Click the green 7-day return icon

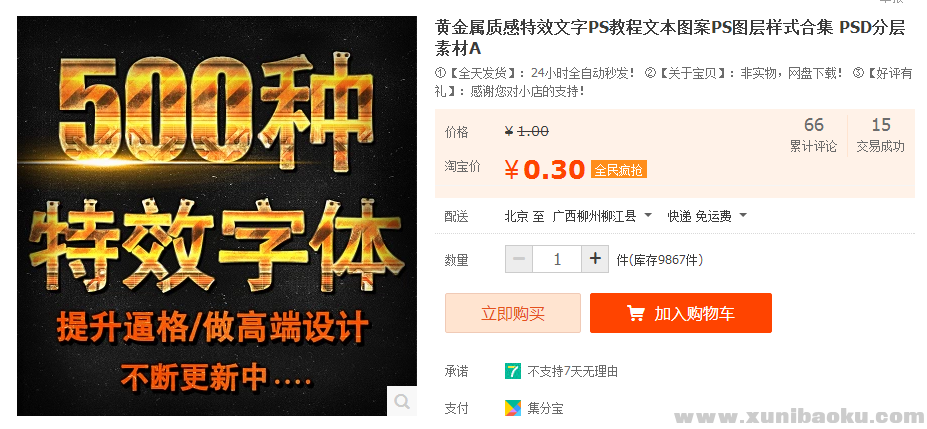[513, 371]
